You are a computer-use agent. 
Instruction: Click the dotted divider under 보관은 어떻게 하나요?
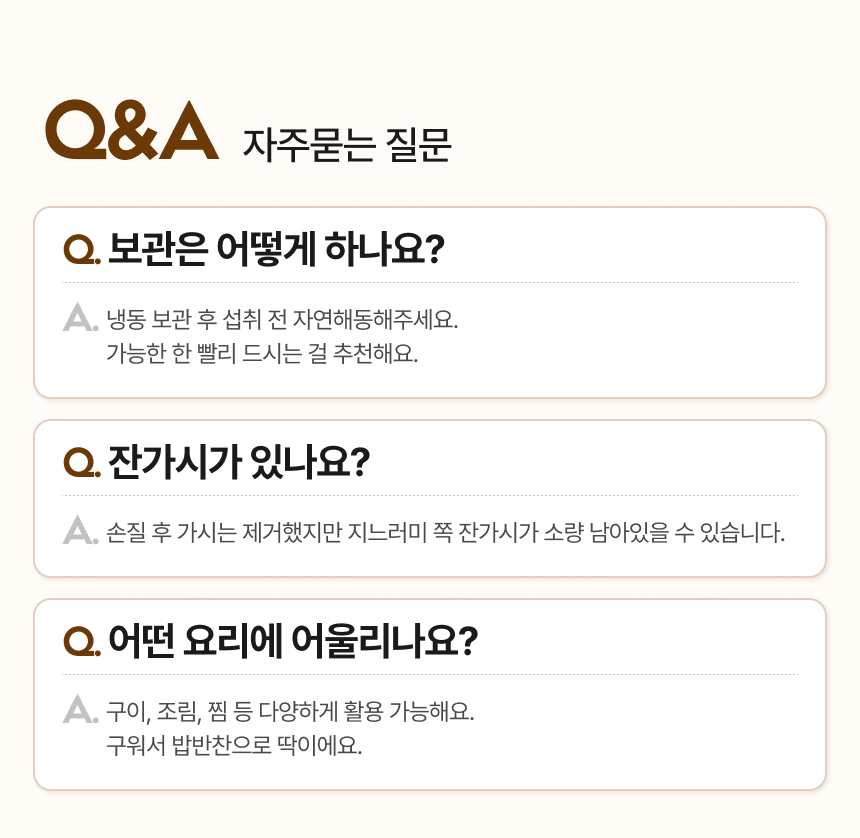click(430, 283)
